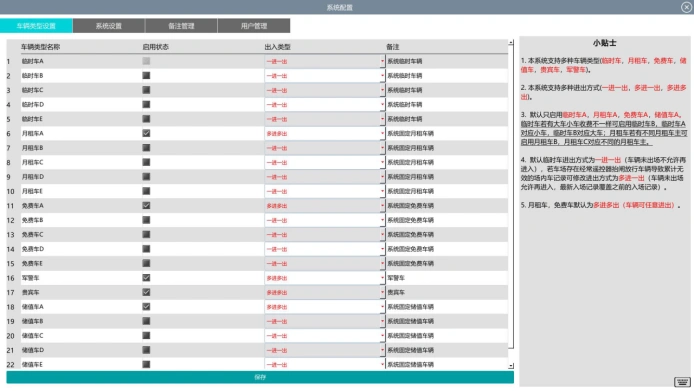
Task: Tick the 免费车C enable checkbox
Action: click(146, 234)
